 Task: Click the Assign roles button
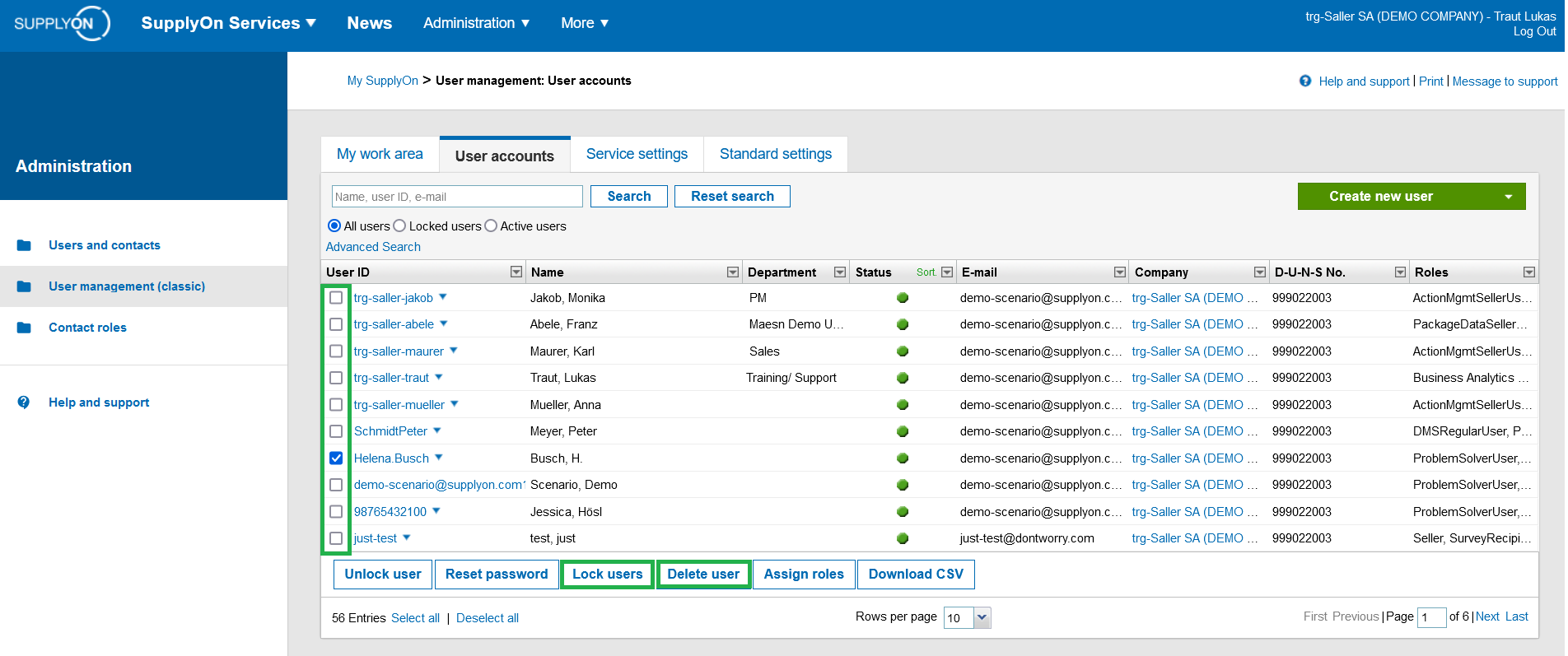[x=804, y=575]
